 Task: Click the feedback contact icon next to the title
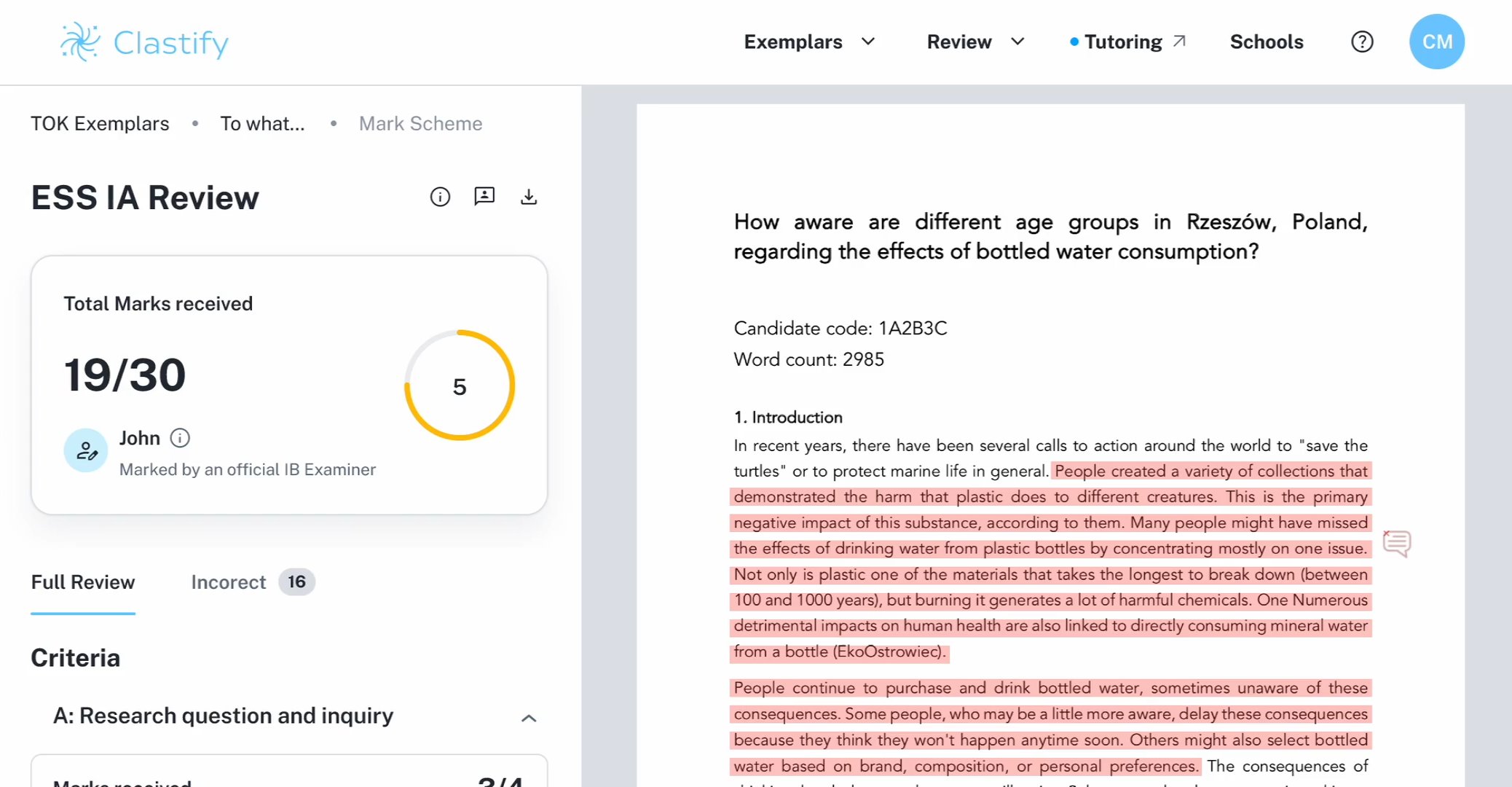click(484, 196)
